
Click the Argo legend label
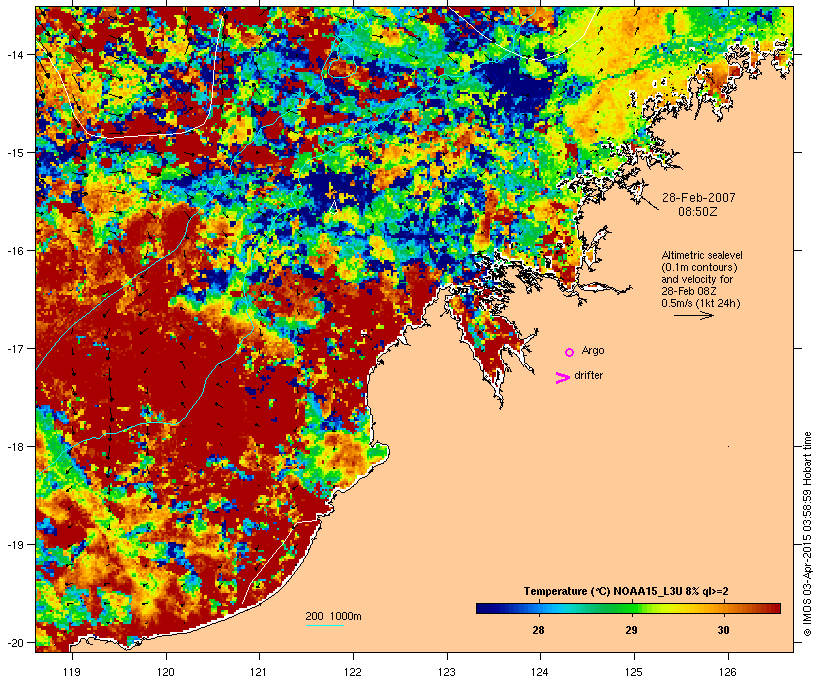(593, 350)
